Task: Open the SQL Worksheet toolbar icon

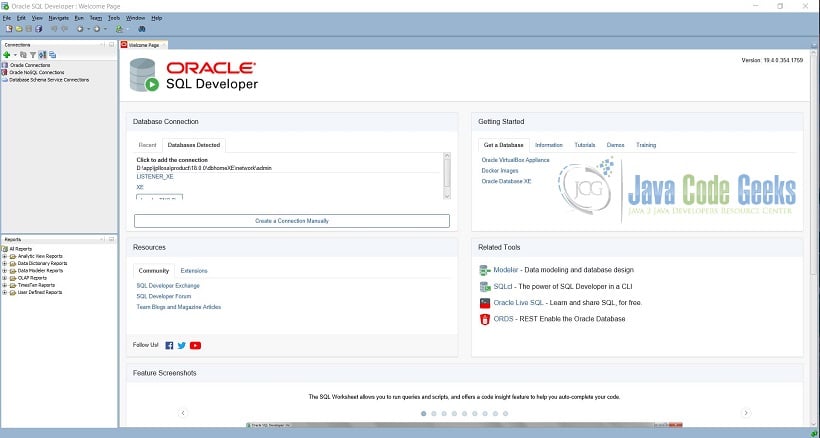Action: click(119, 29)
